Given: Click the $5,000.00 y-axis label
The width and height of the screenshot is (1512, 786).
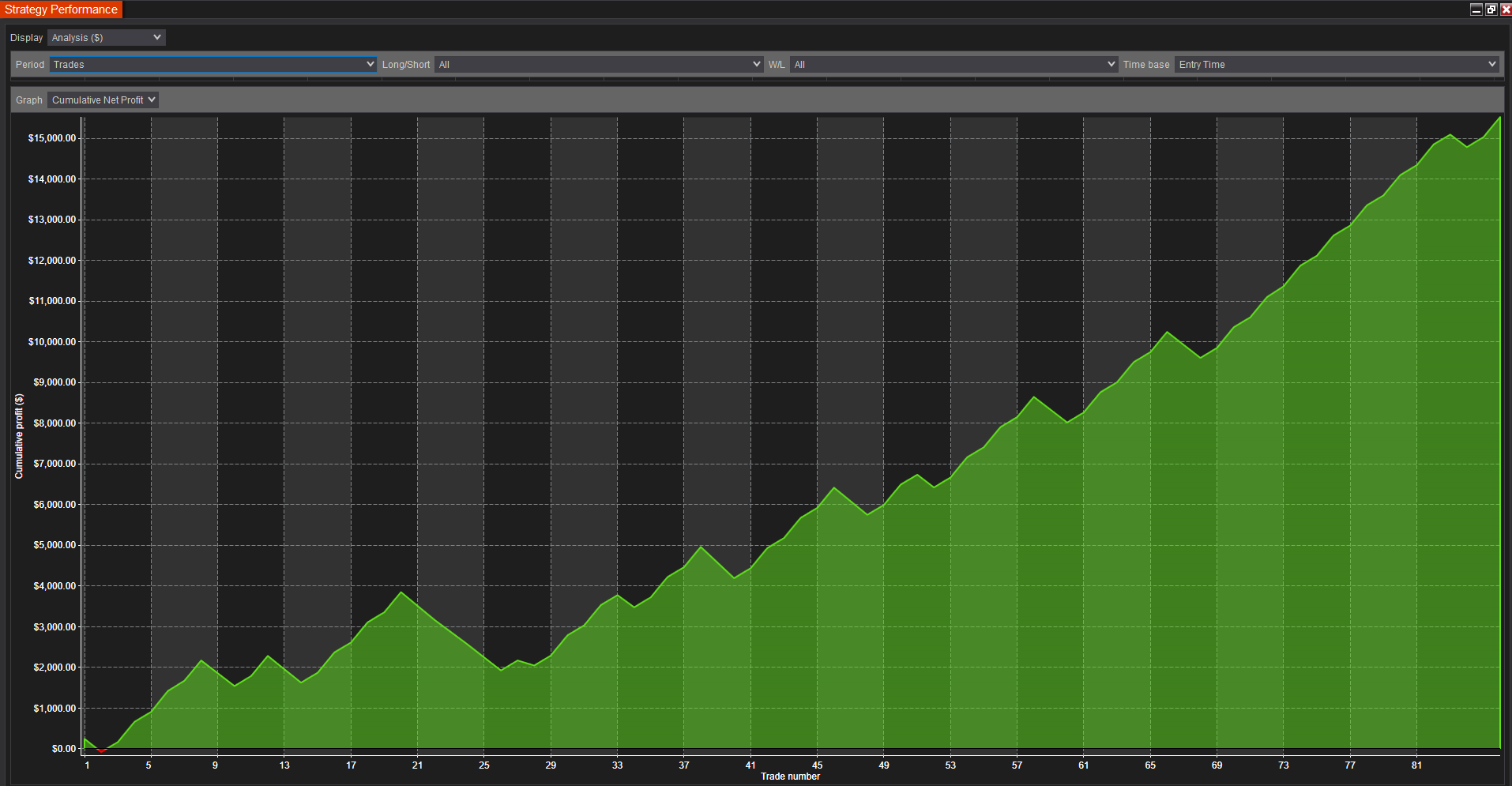Looking at the screenshot, I should (x=55, y=545).
